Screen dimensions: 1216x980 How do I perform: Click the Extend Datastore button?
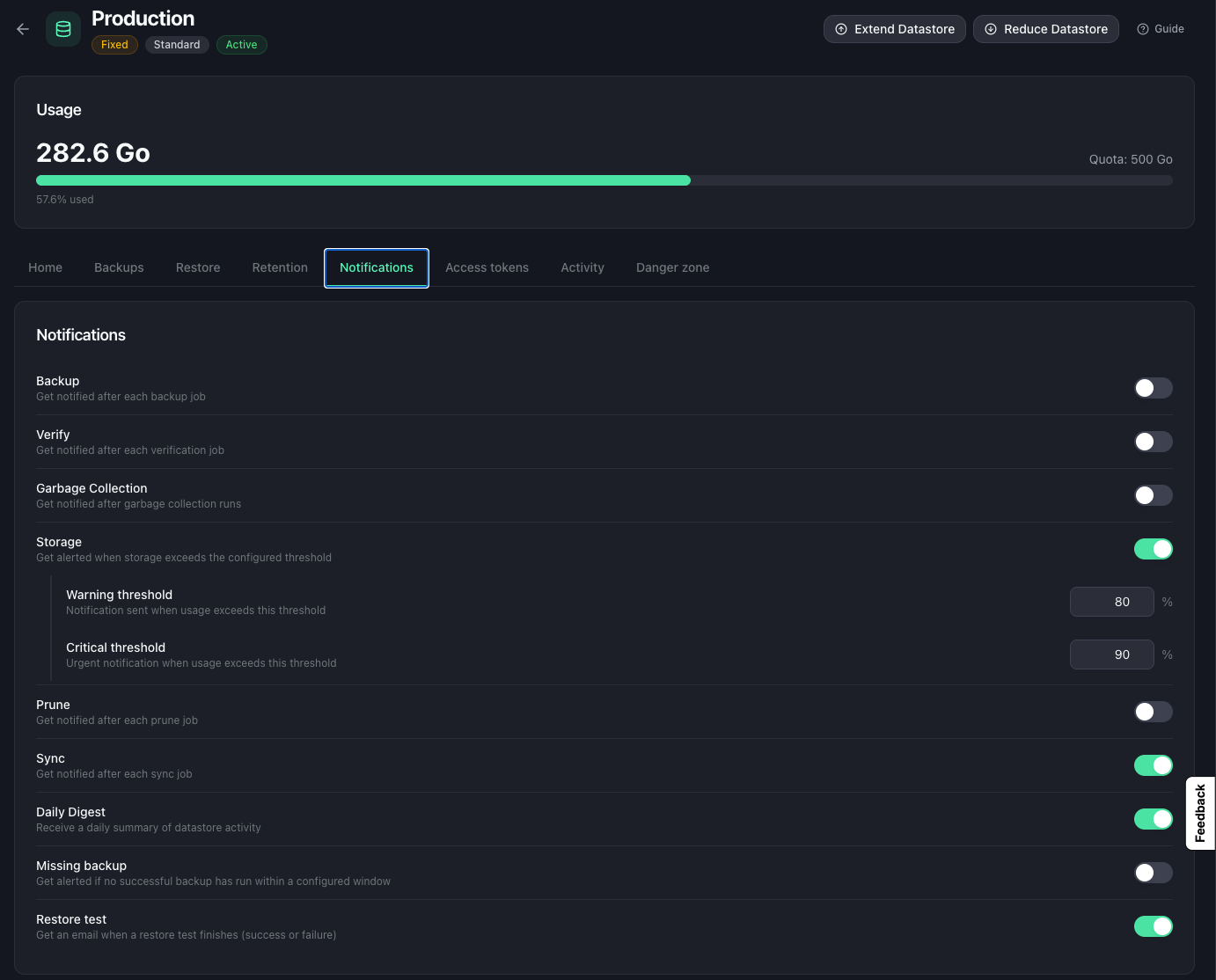coord(895,29)
